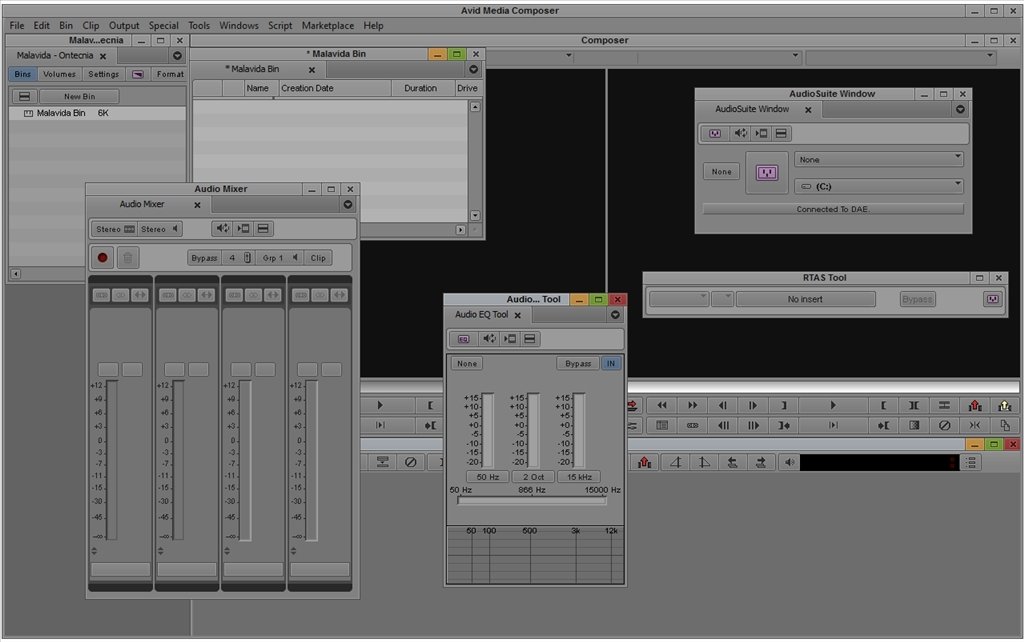Click the trash icon in Audio Mixer
The height and width of the screenshot is (642, 1024).
[x=128, y=257]
